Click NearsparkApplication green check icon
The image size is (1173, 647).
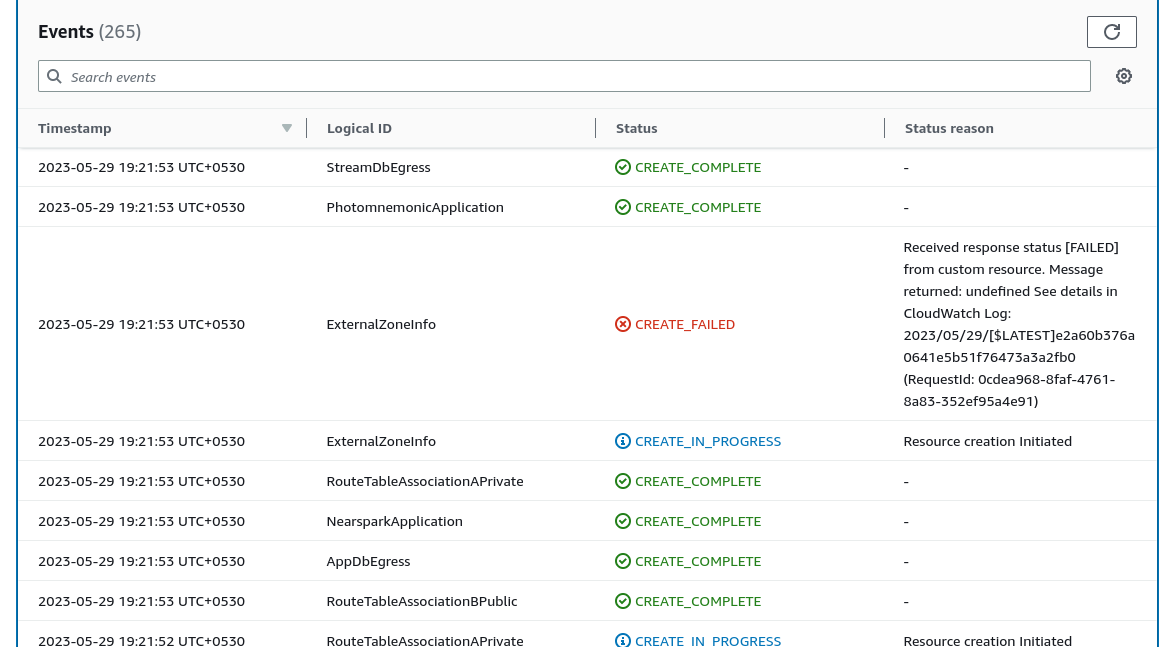[x=622, y=521]
